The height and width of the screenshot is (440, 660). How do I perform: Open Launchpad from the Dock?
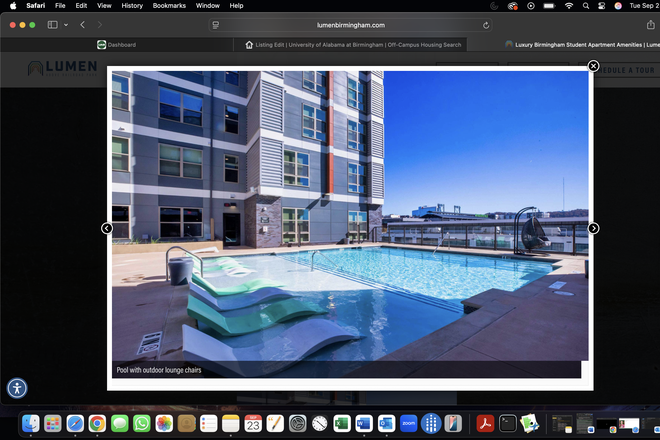click(x=53, y=424)
